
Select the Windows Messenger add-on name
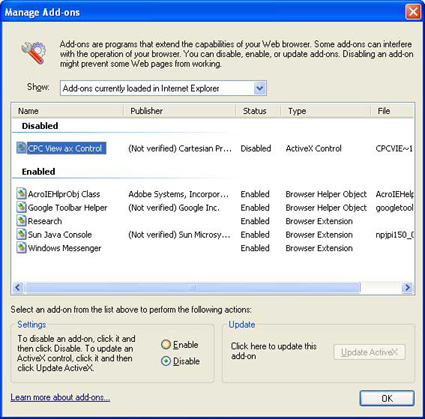(x=64, y=248)
